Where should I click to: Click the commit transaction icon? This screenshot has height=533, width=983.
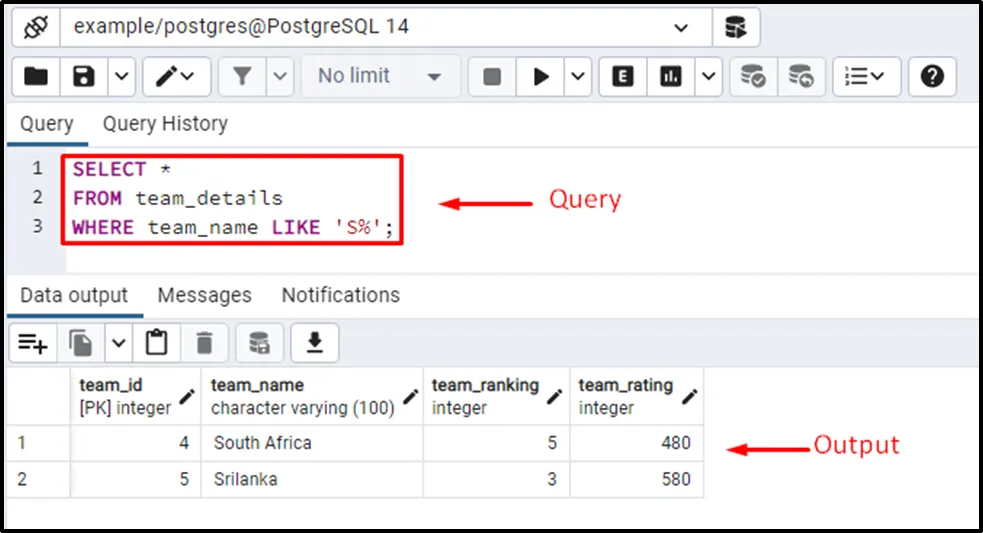753,77
